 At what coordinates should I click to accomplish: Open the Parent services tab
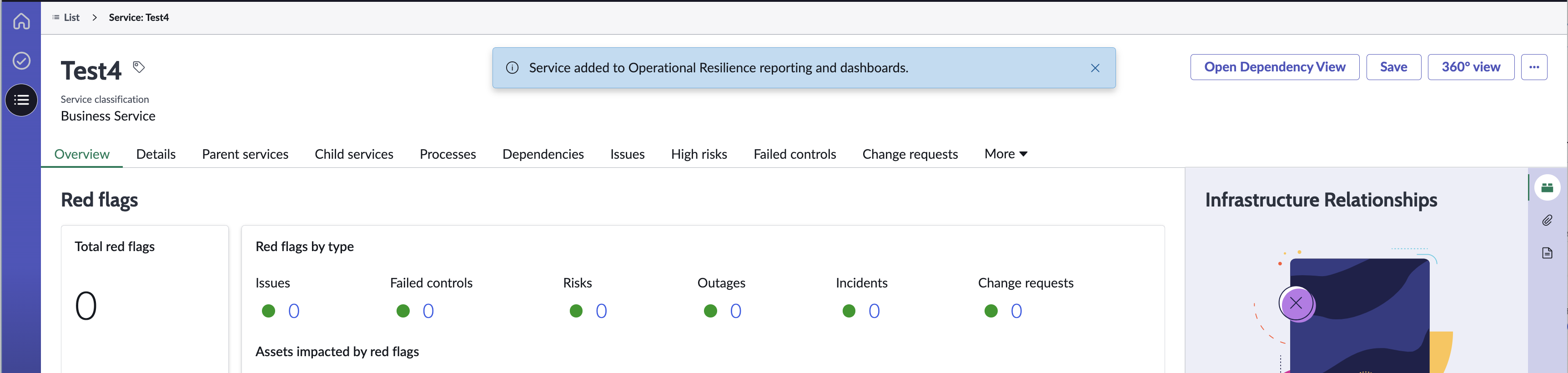[x=245, y=154]
